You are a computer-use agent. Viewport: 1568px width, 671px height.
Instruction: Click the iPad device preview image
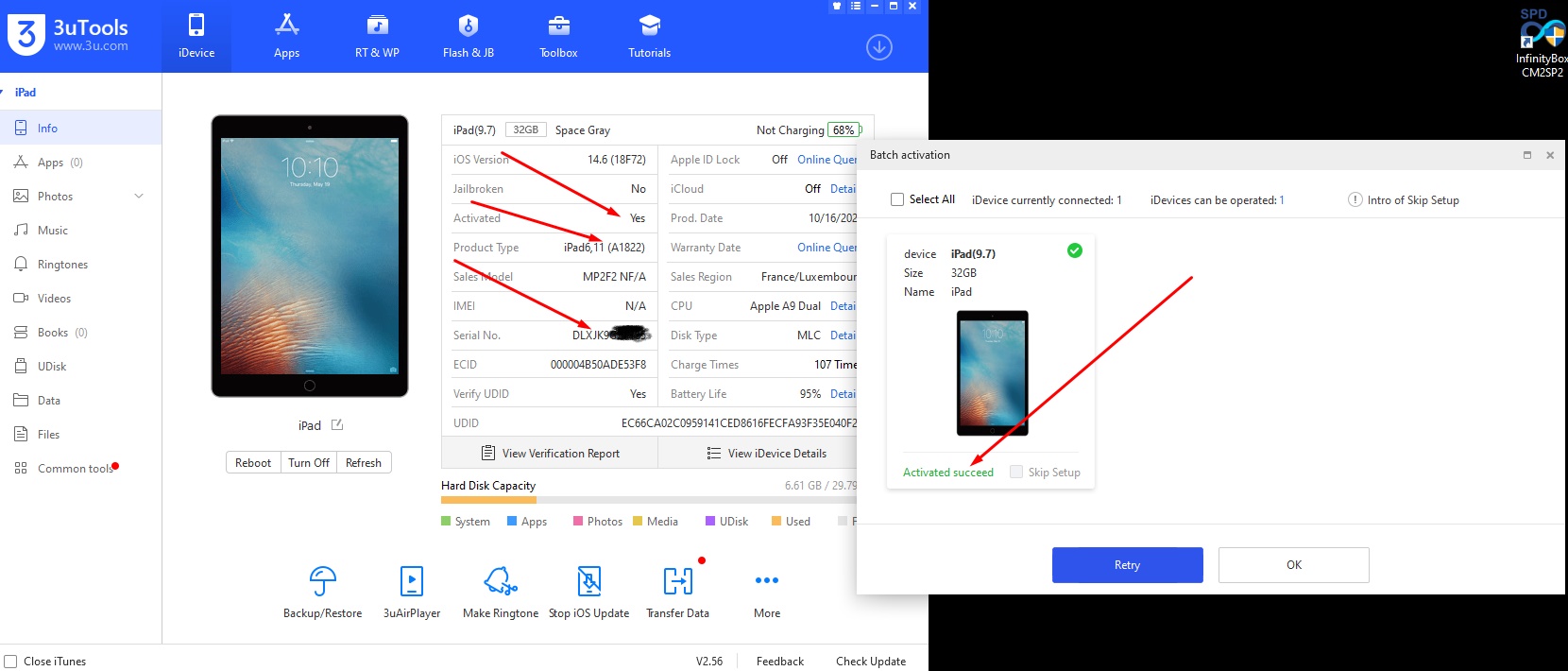310,256
